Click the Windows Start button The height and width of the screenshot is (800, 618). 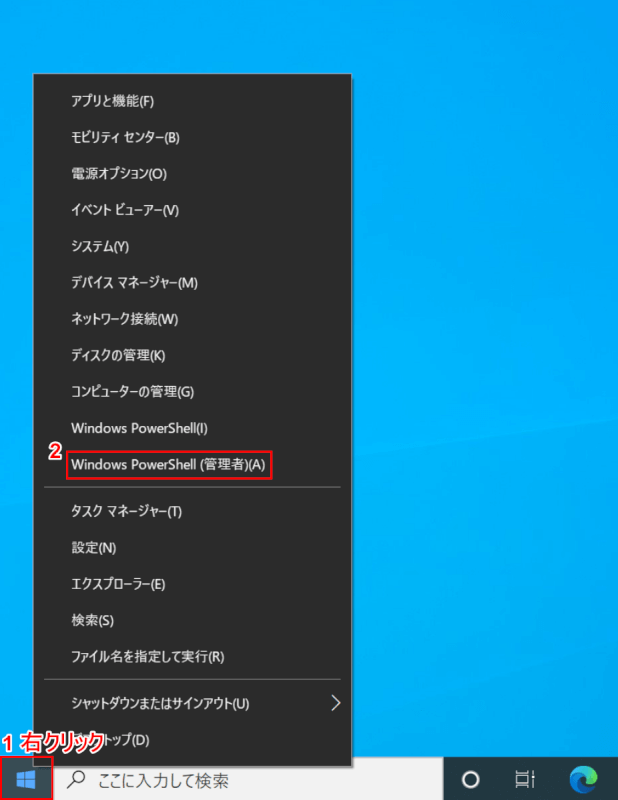(x=26, y=779)
